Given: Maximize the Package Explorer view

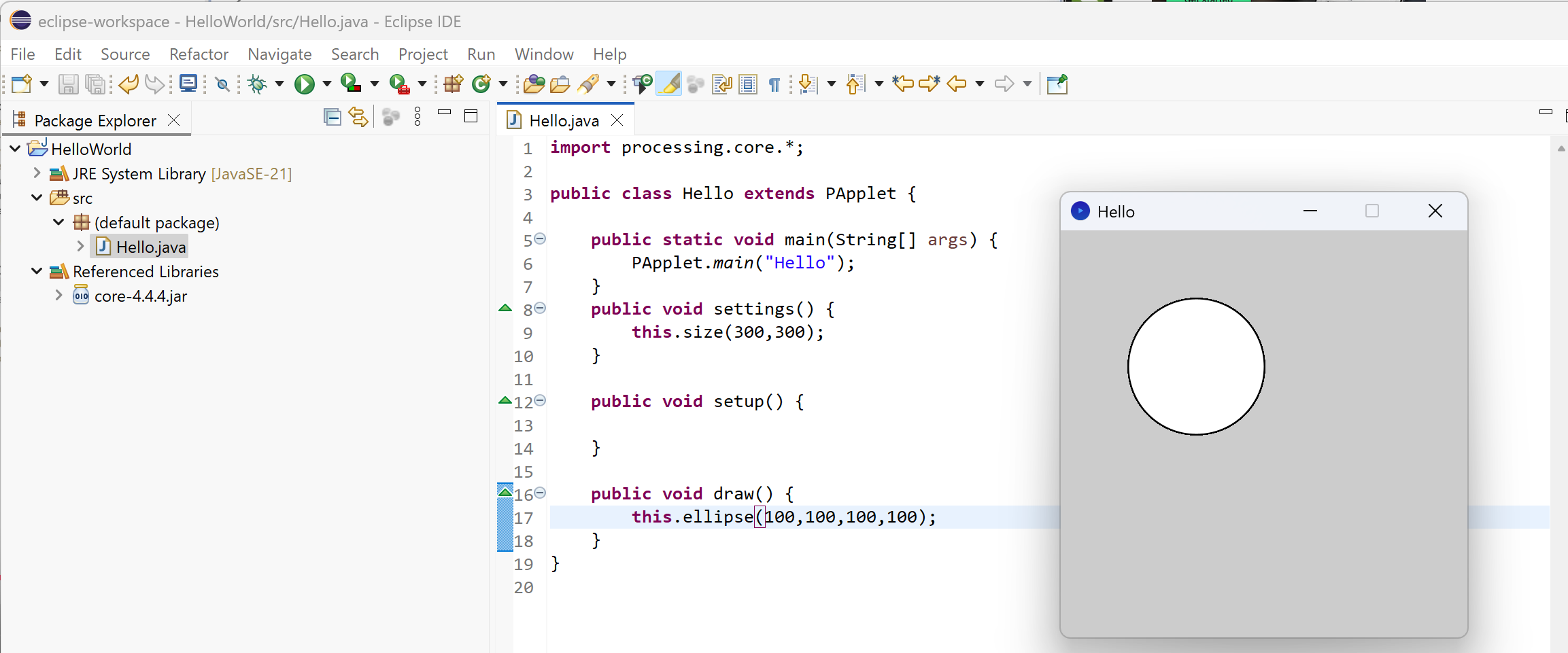Looking at the screenshot, I should 471,116.
